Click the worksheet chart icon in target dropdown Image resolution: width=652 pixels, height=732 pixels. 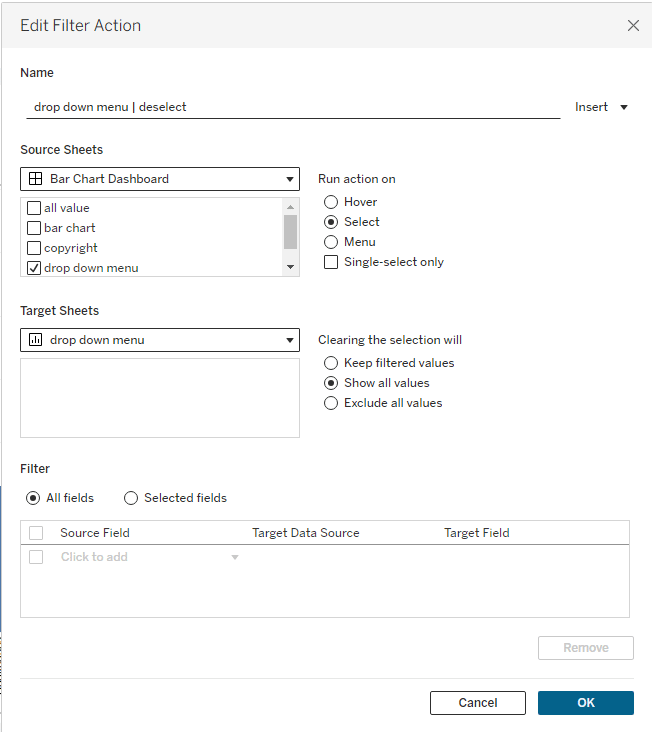[x=35, y=340]
